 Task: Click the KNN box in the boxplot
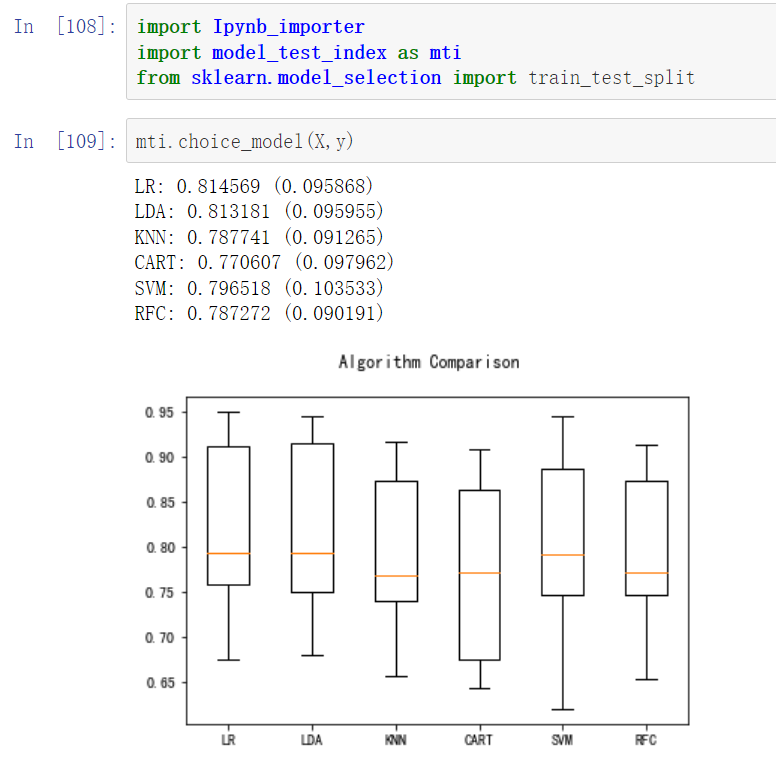point(396,541)
